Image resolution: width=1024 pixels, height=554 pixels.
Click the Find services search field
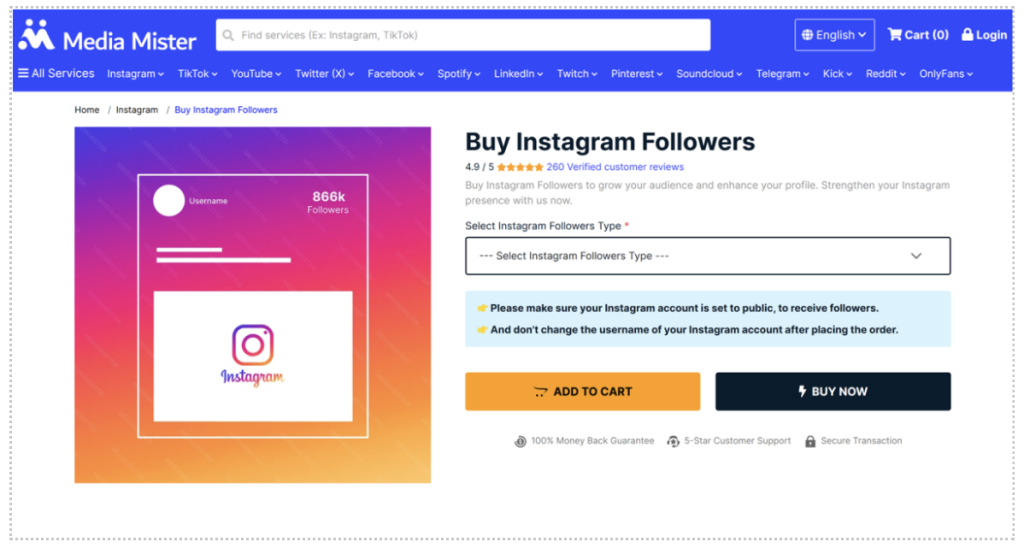pos(470,35)
